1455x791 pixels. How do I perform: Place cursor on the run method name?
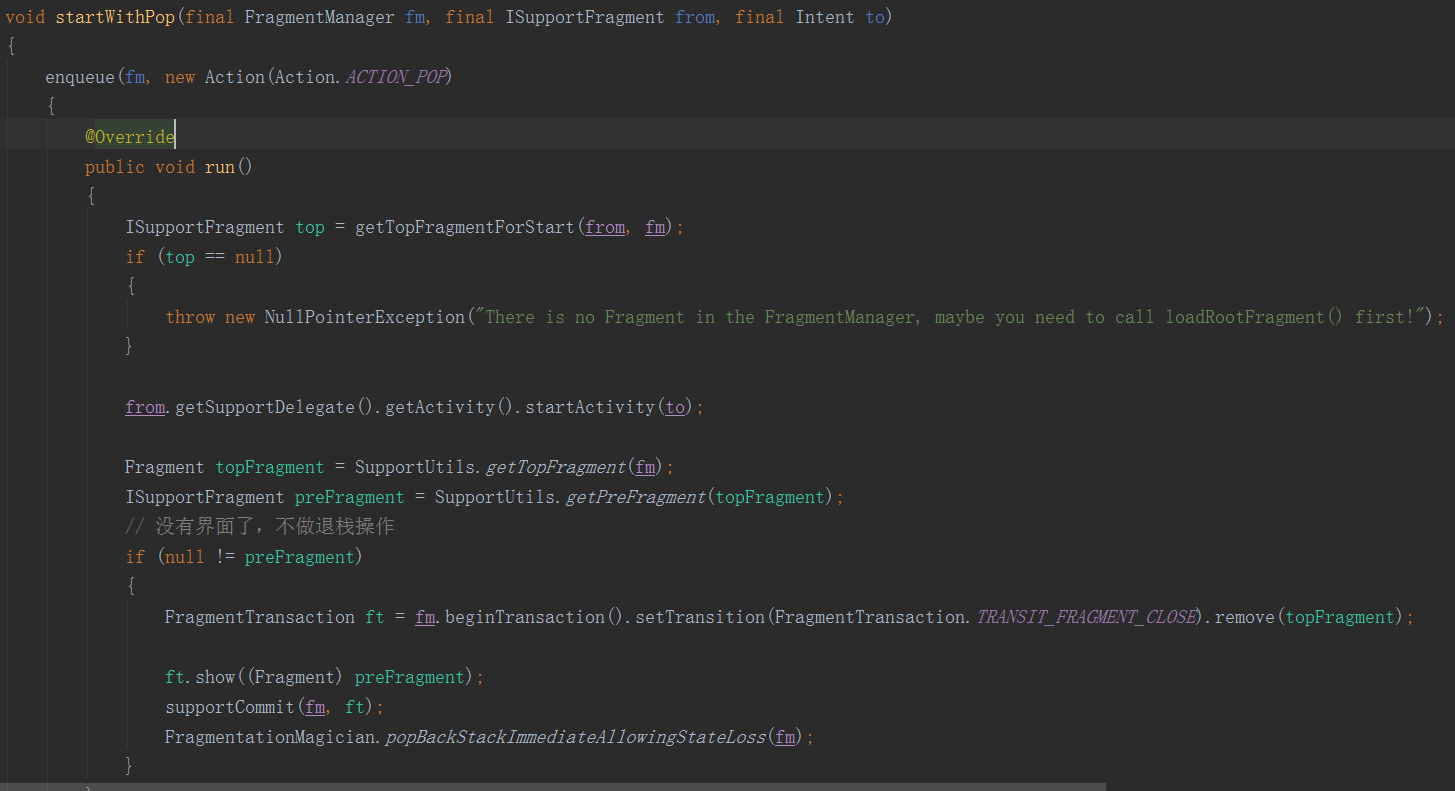[218, 166]
